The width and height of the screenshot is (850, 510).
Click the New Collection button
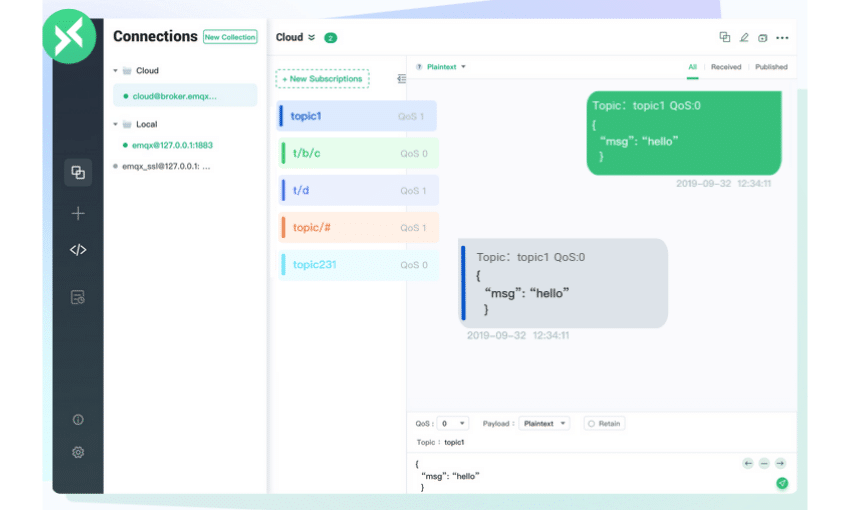pyautogui.click(x=230, y=37)
